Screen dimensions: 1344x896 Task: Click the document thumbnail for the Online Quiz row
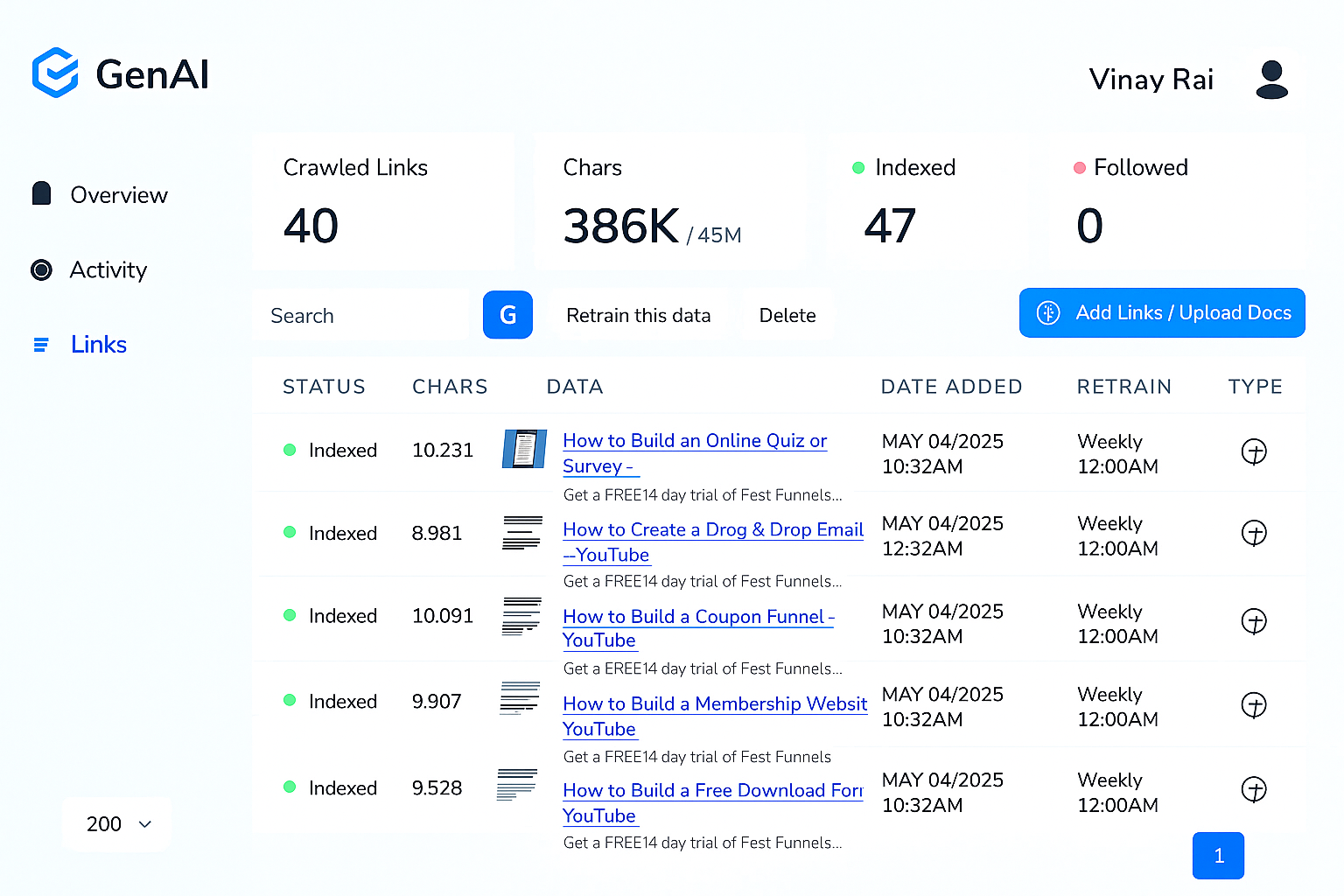coord(524,449)
